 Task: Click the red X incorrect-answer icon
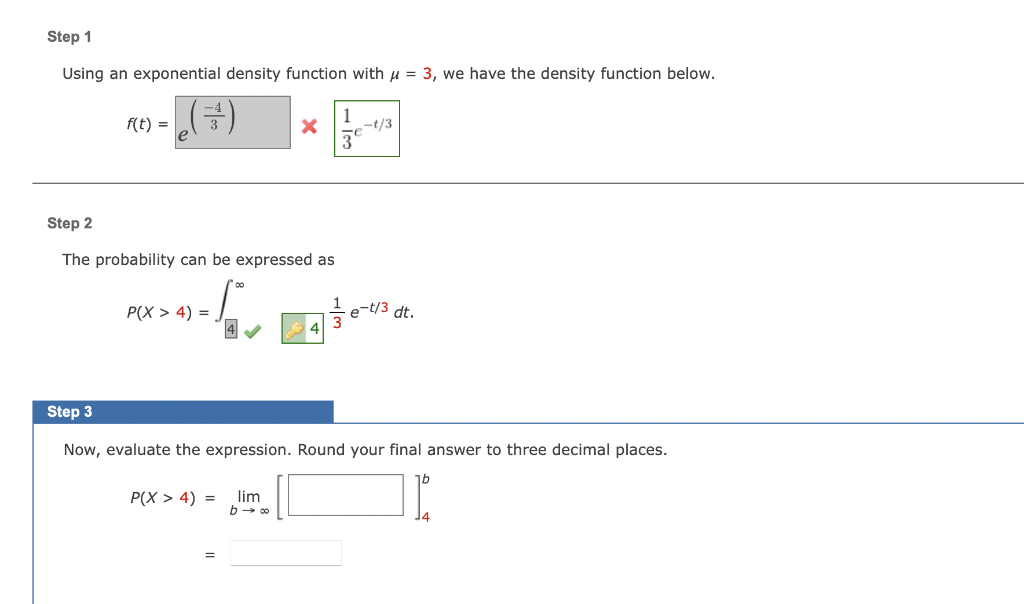pyautogui.click(x=310, y=126)
